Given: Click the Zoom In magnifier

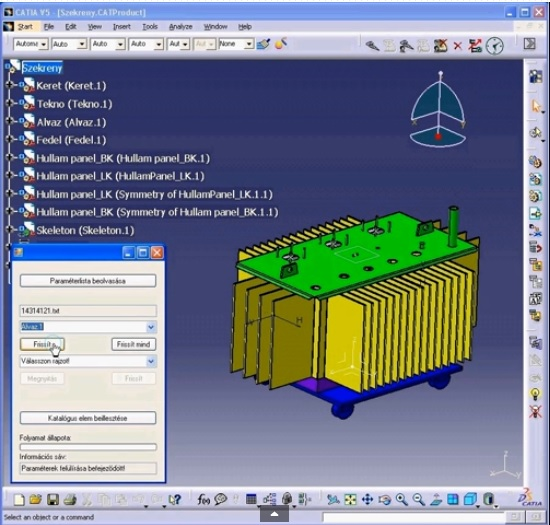Looking at the screenshot, I should pyautogui.click(x=402, y=499).
